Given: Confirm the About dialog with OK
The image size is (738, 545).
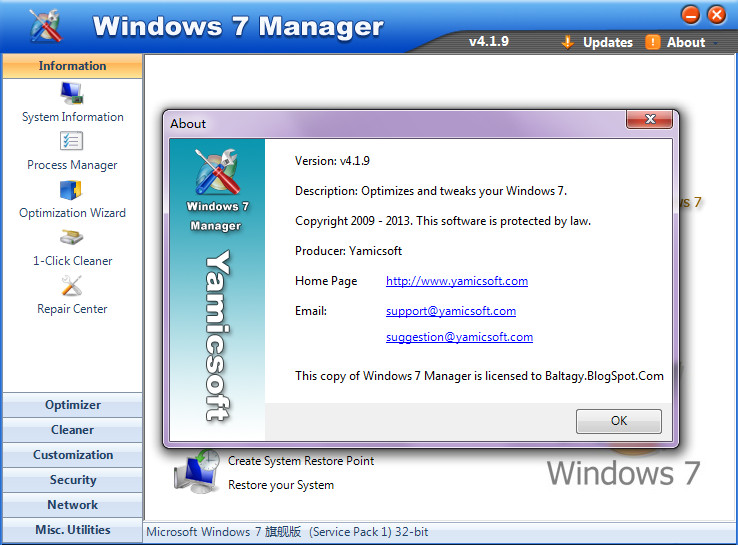Looking at the screenshot, I should 618,421.
